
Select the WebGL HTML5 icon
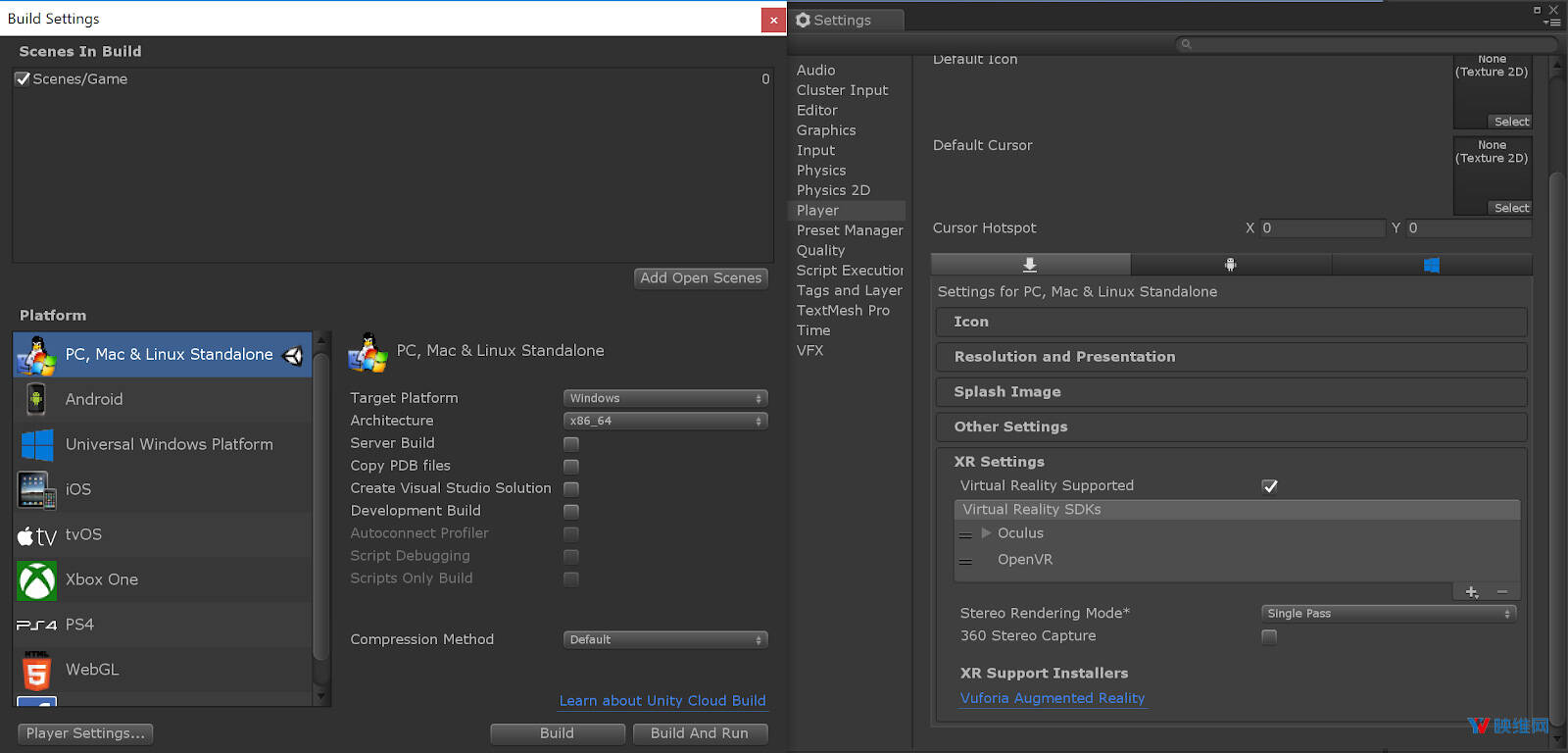(36, 671)
